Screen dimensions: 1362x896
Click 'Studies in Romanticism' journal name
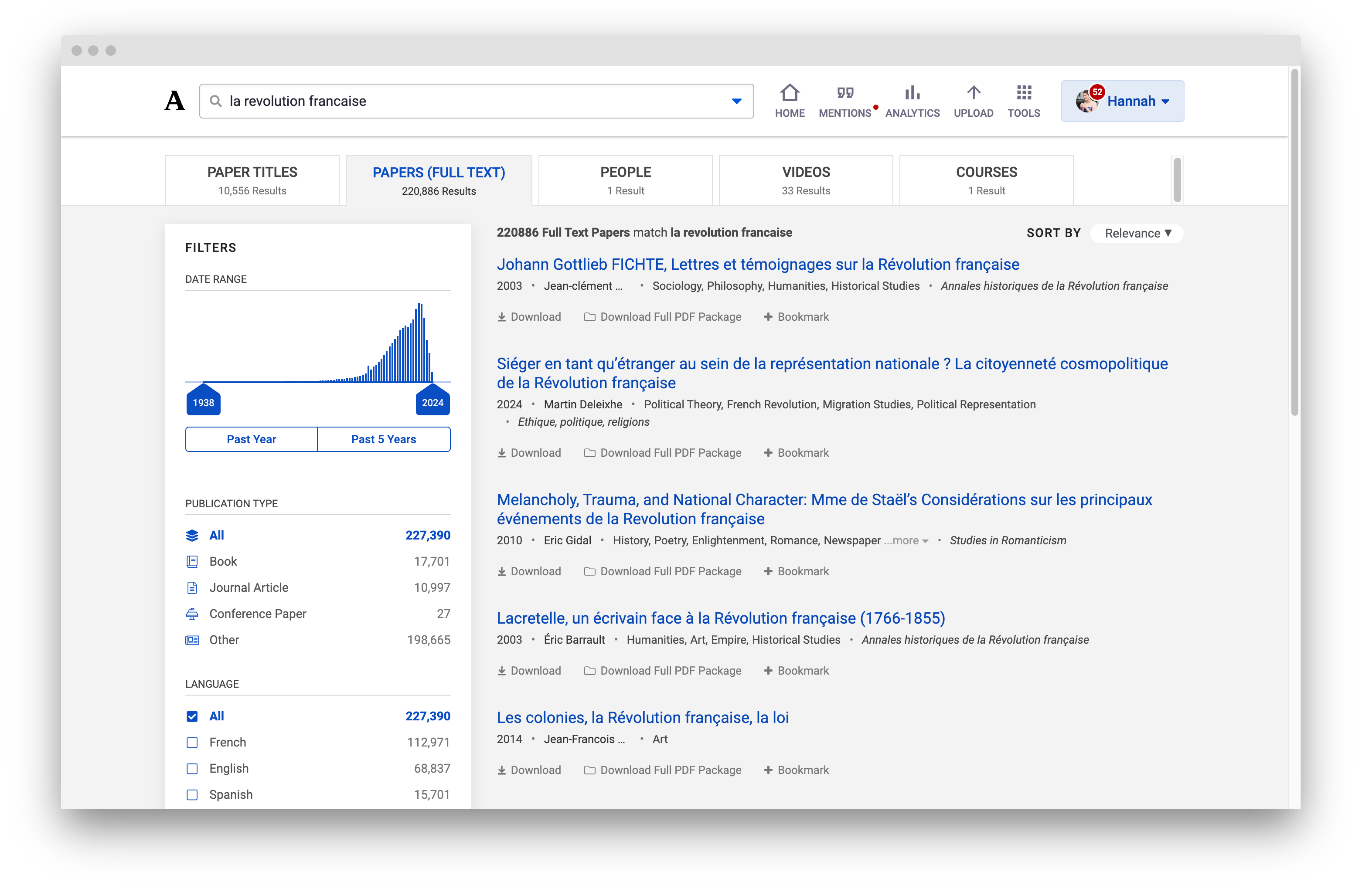pos(1008,541)
